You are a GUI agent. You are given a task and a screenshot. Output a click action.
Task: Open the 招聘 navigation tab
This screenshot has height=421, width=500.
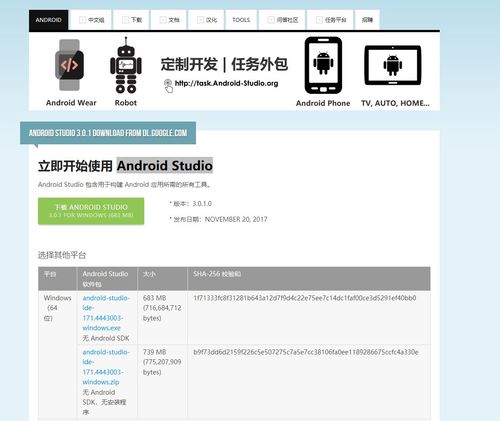[x=367, y=20]
